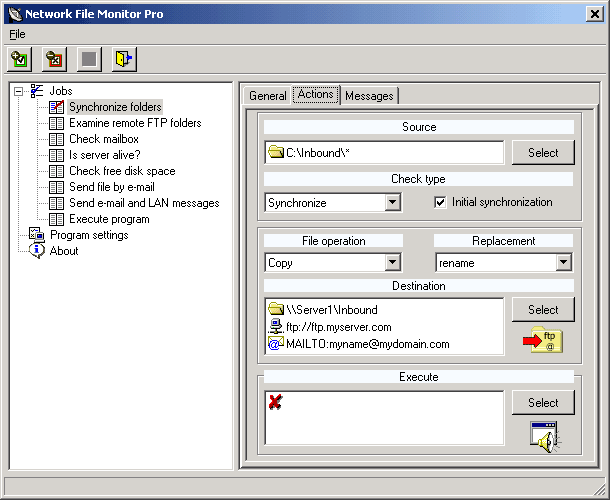Screen dimensions: 610x500
Task: Close the Network File Monitor Pro window
Action: click(x=595, y=14)
